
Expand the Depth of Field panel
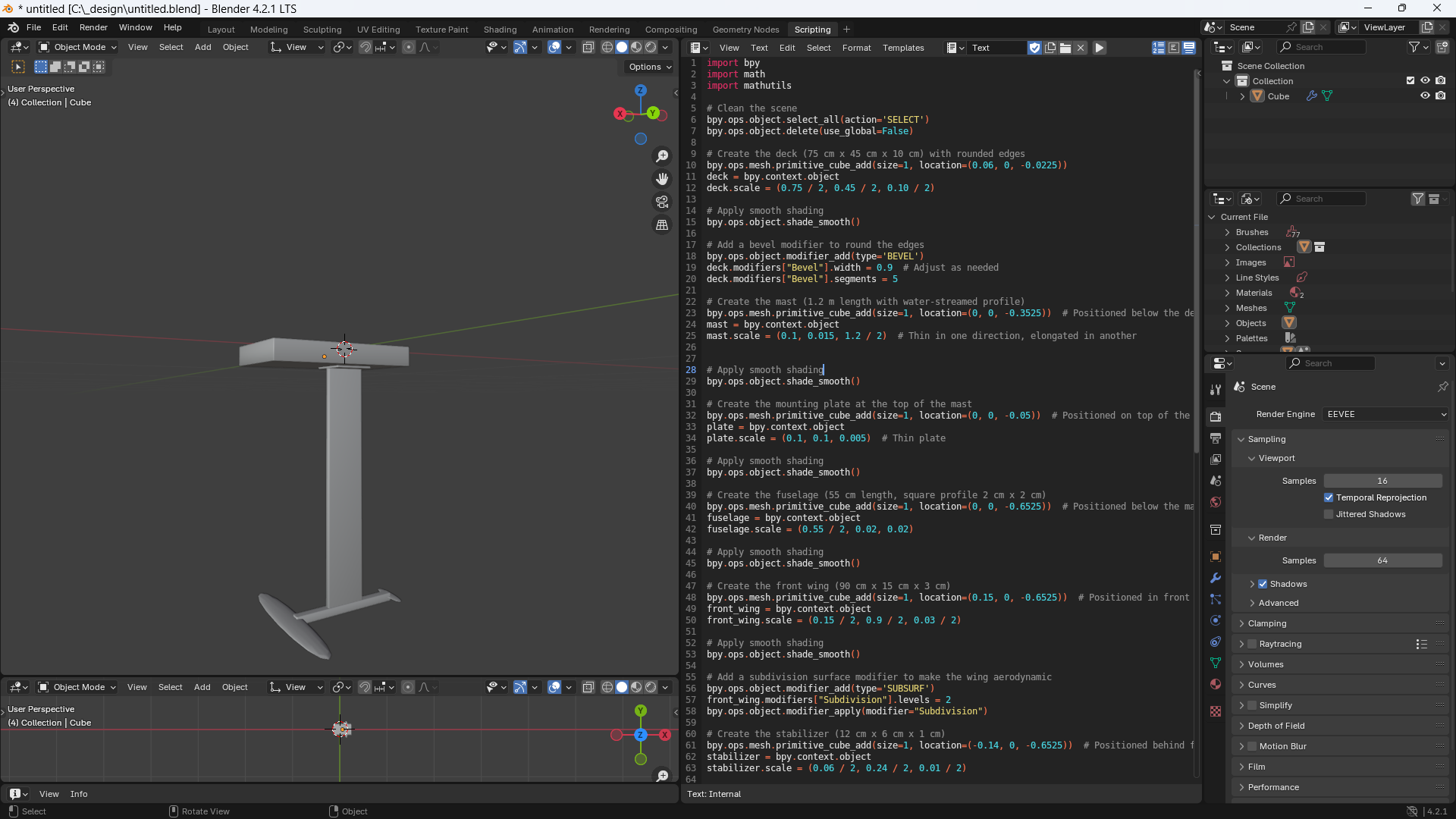(1276, 726)
